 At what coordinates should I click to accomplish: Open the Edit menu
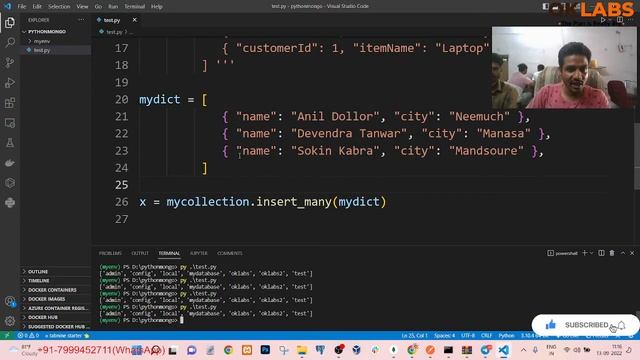[x=37, y=7]
